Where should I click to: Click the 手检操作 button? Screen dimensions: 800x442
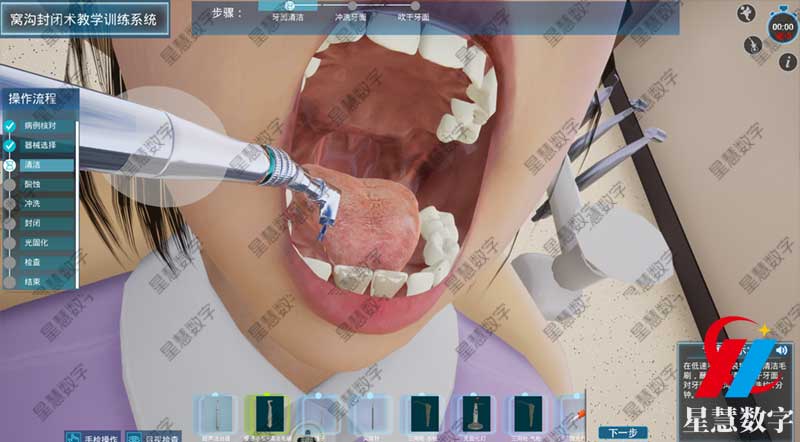(x=93, y=437)
